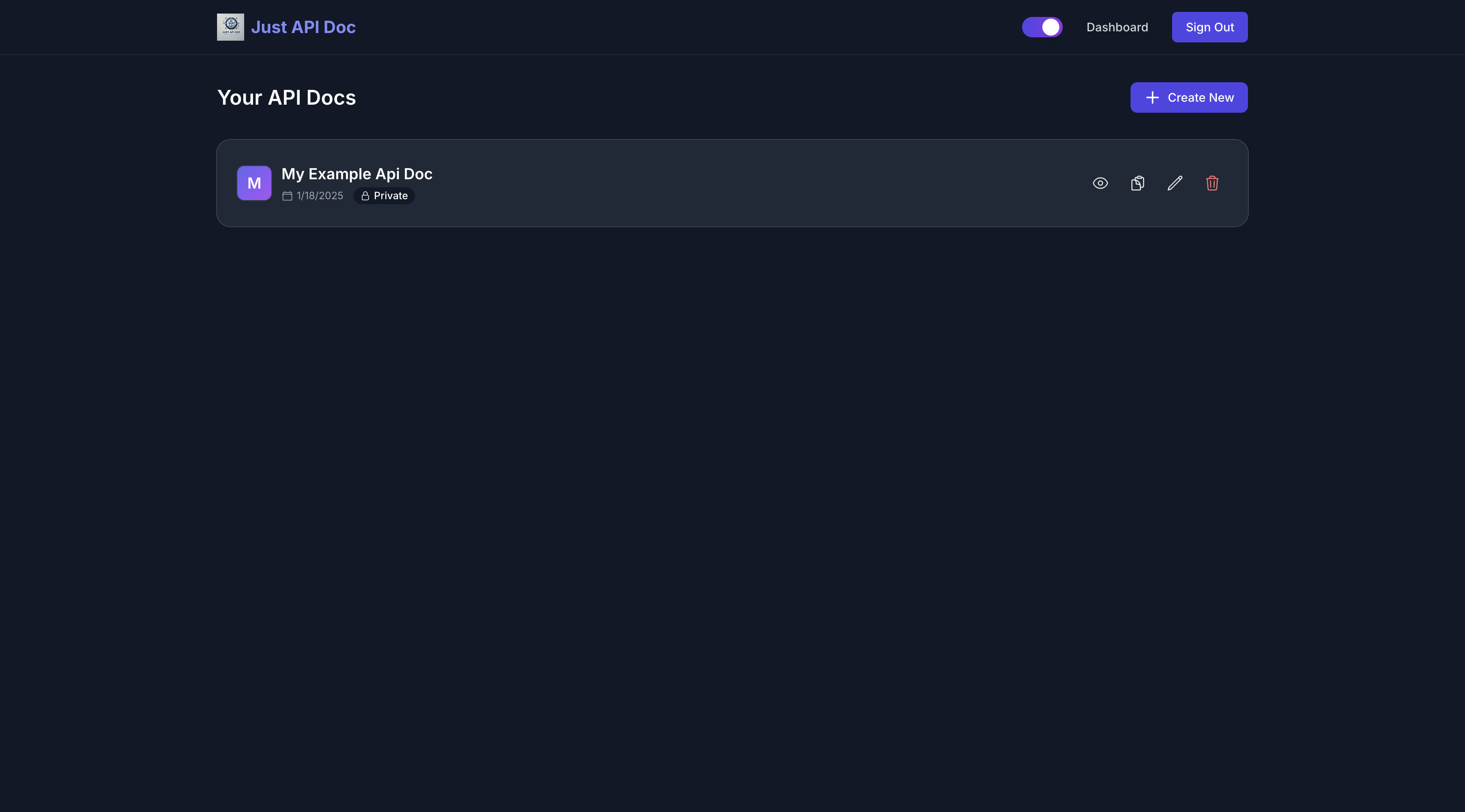This screenshot has height=812, width=1465.
Task: Click the Create New button label
Action: [1200, 98]
